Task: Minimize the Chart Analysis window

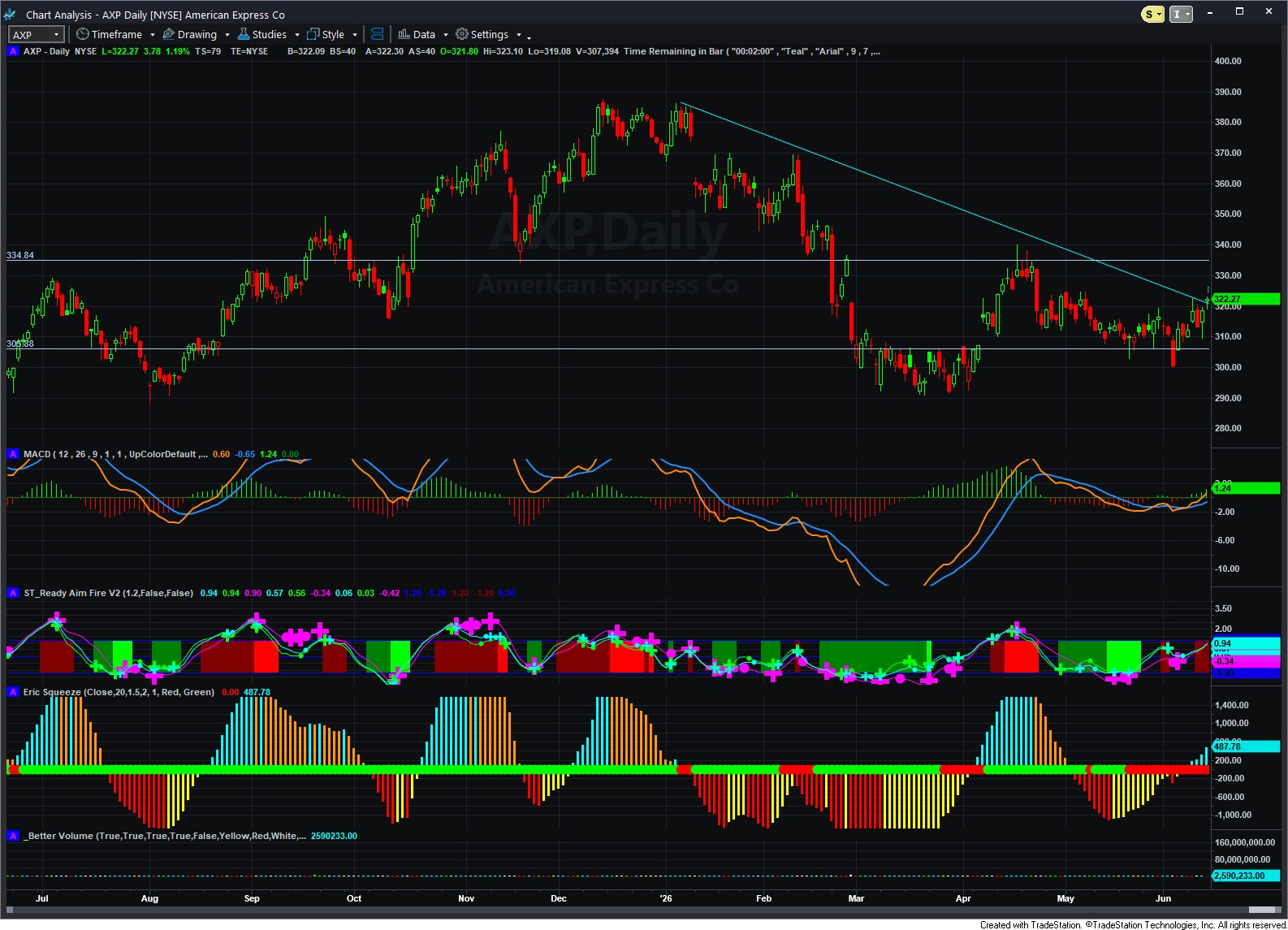Action: (x=1210, y=13)
